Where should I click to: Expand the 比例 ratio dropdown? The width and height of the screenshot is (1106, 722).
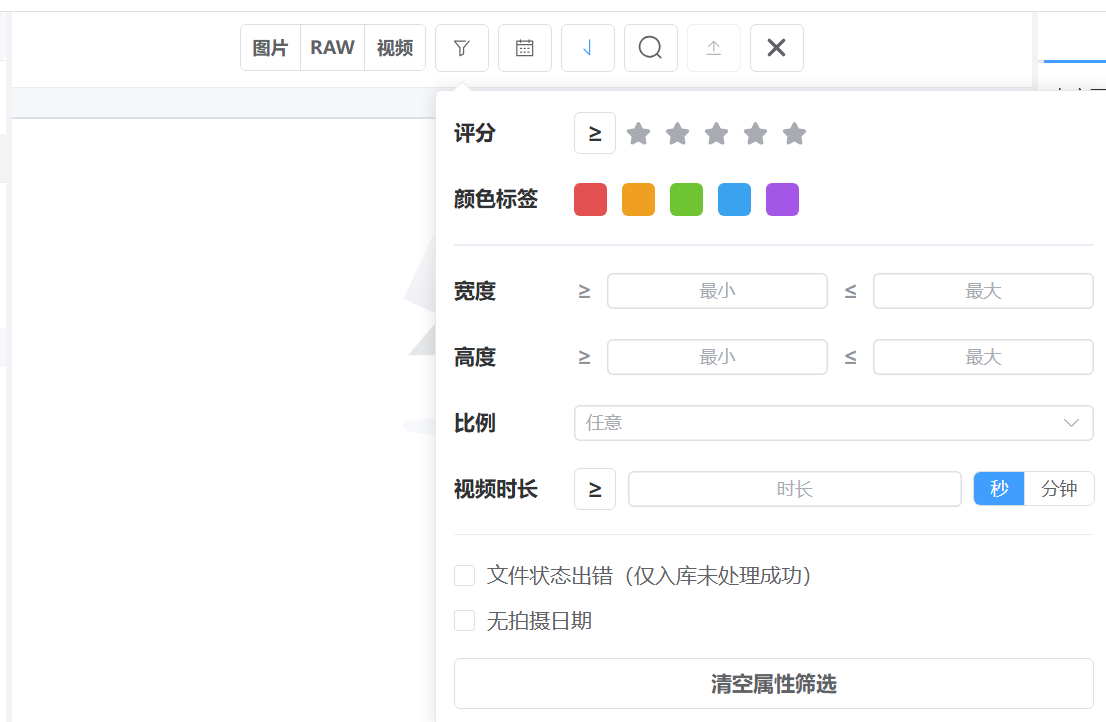[x=834, y=423]
